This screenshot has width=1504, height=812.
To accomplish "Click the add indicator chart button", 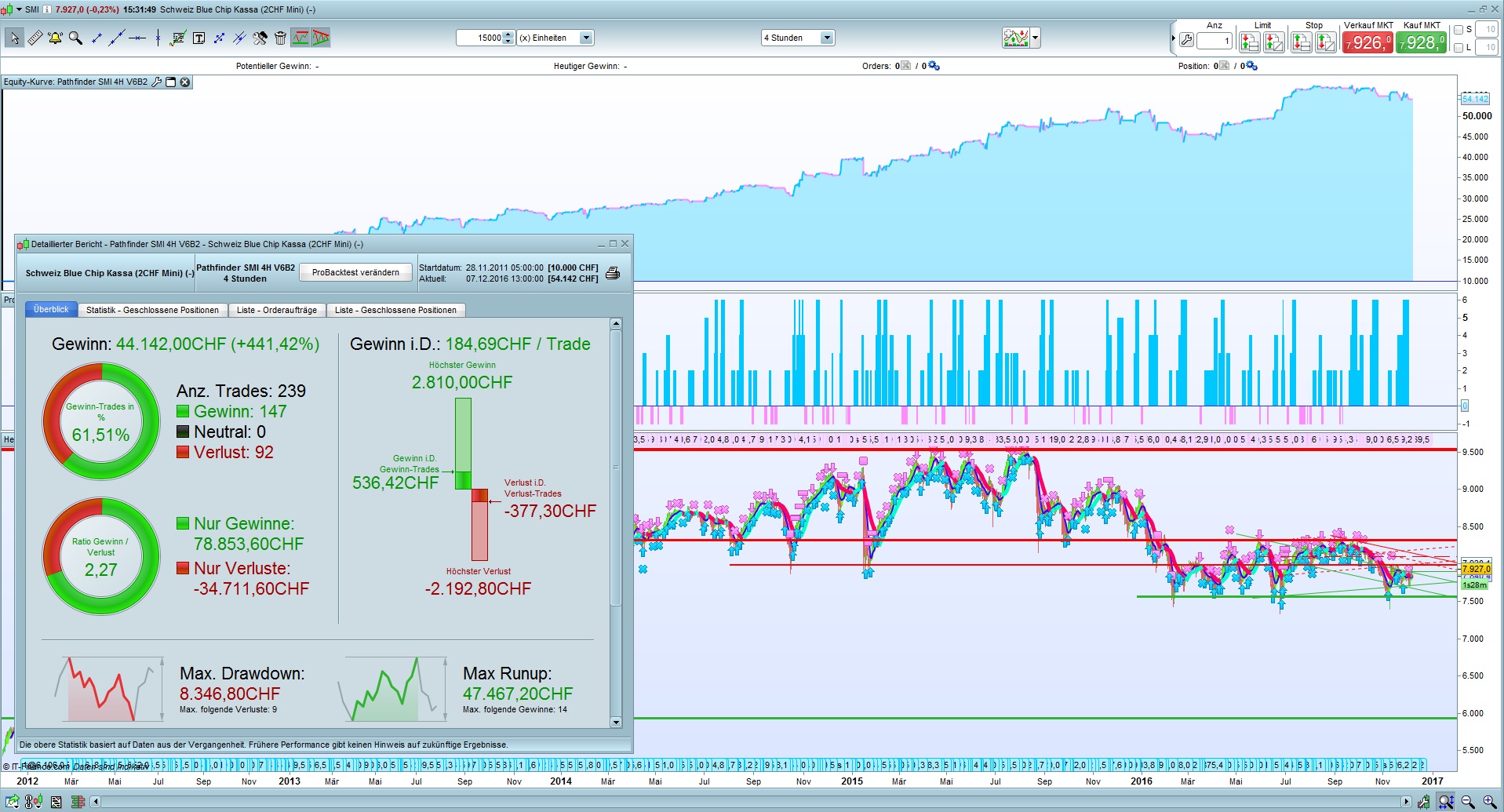I will [1016, 38].
